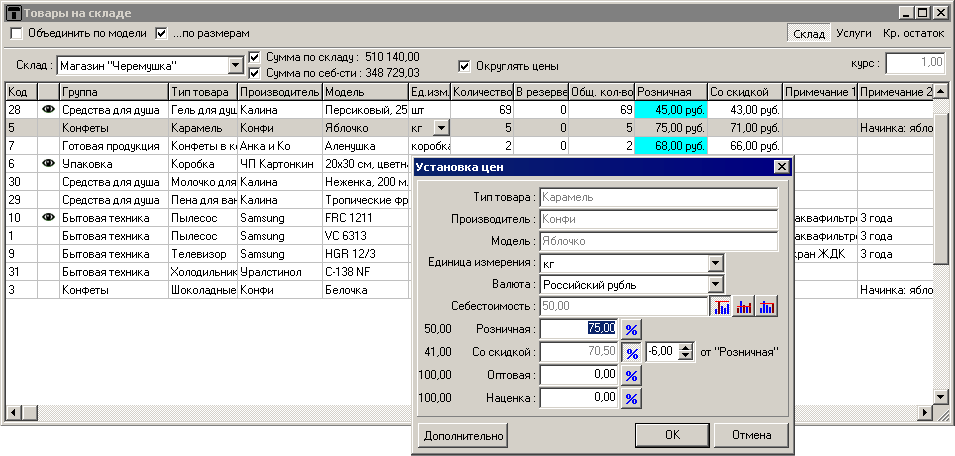Select the HGR 12/3 model cell
The width and height of the screenshot is (955, 456).
pyautogui.click(x=365, y=254)
